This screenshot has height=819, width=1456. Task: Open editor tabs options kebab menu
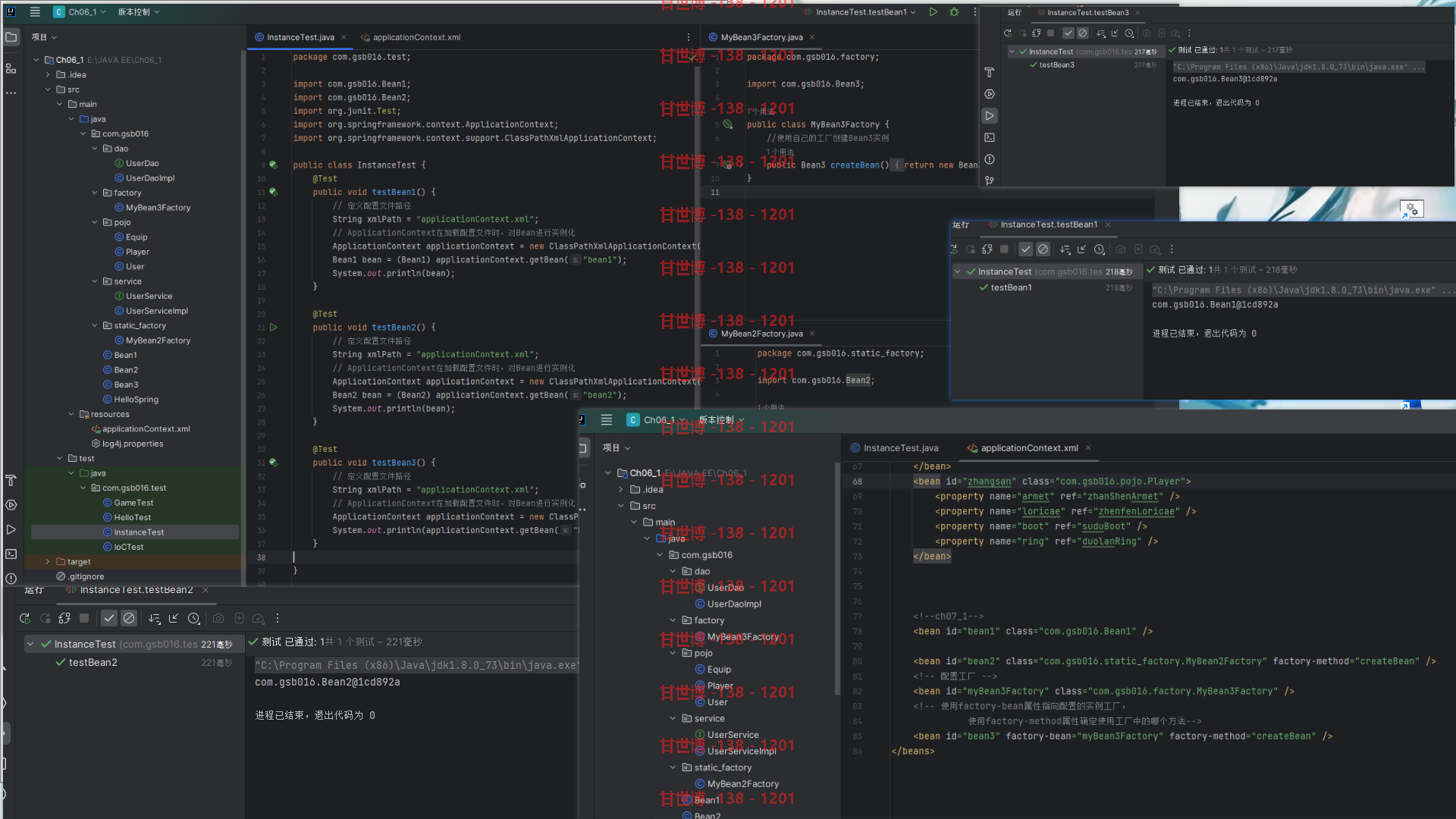689,37
